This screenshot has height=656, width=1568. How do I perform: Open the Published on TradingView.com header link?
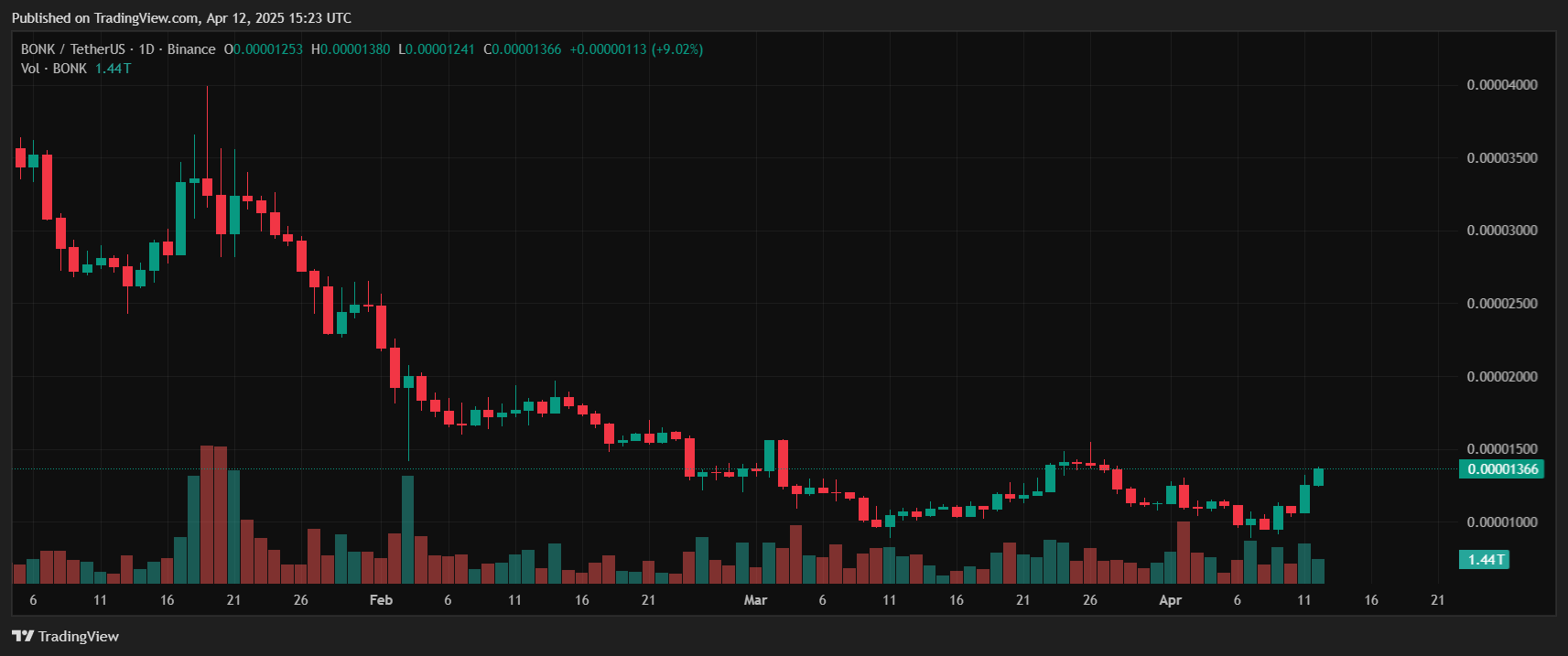(x=181, y=18)
